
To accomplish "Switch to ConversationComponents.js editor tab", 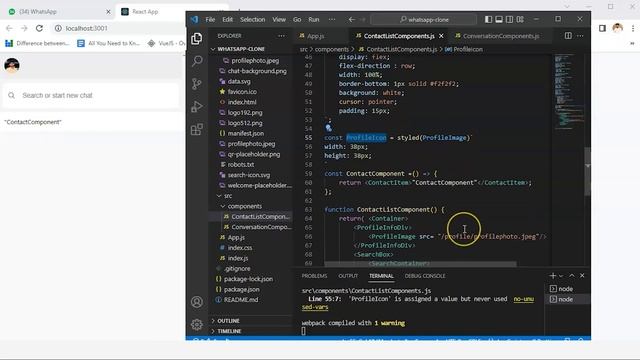I will click(x=501, y=36).
